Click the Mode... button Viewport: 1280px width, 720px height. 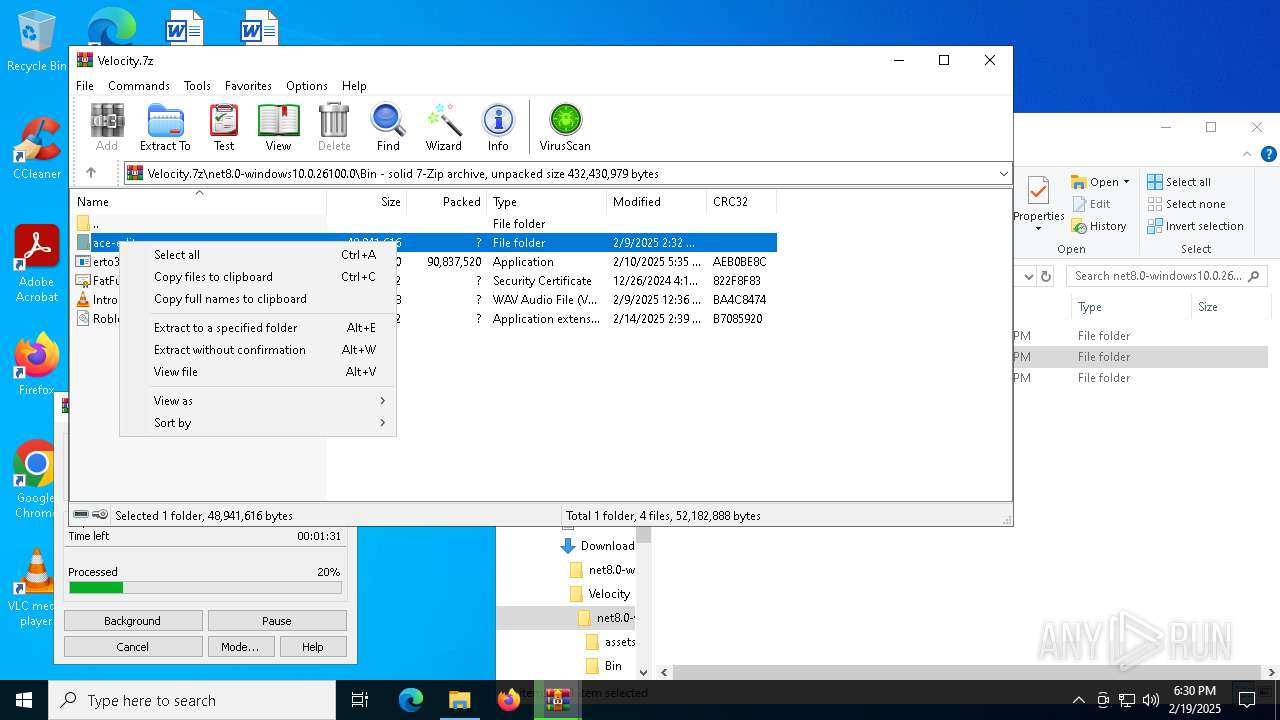[240, 647]
